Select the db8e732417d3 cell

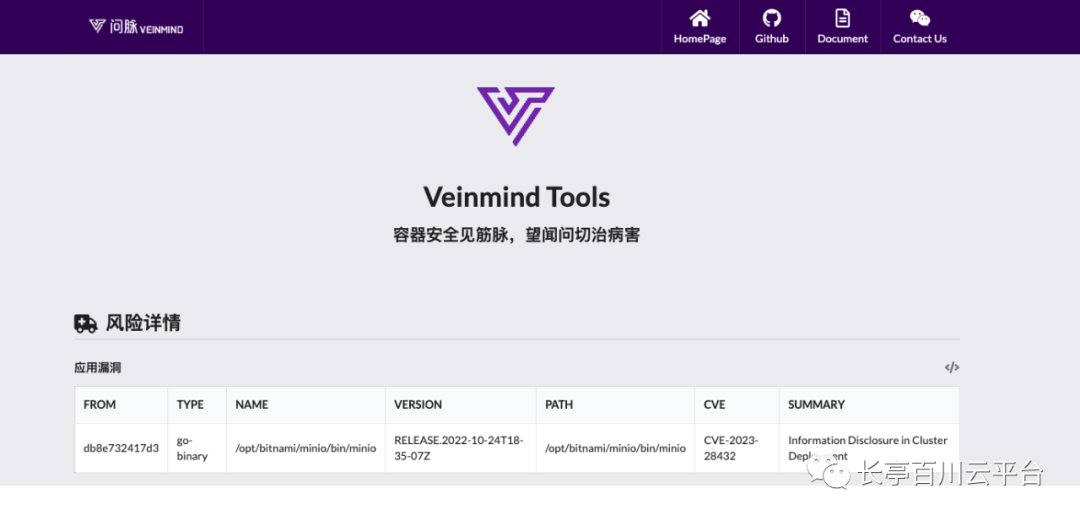point(121,448)
